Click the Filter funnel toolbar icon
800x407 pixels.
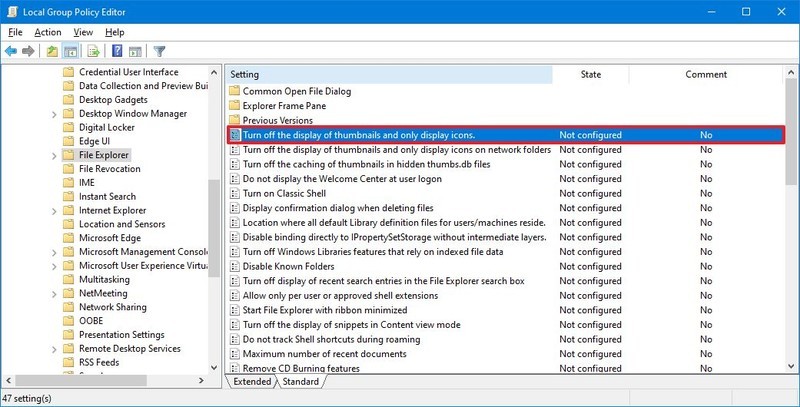click(159, 51)
